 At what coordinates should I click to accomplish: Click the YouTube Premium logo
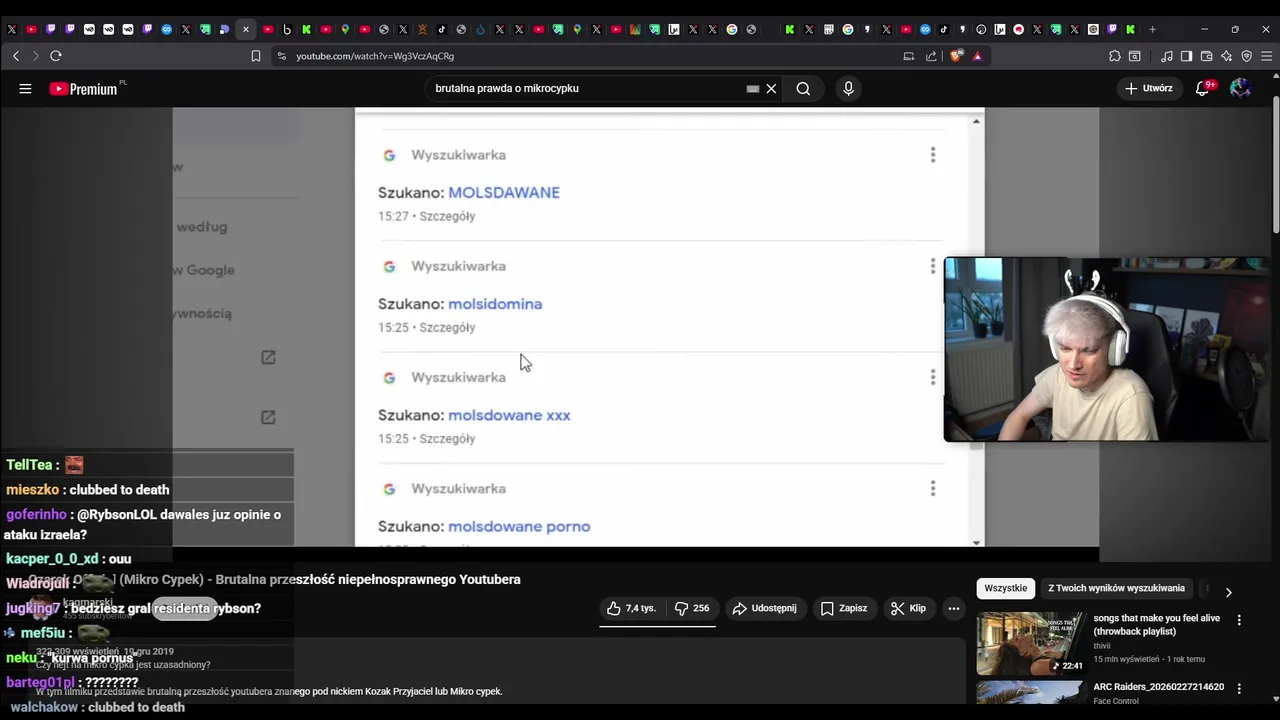(x=84, y=89)
